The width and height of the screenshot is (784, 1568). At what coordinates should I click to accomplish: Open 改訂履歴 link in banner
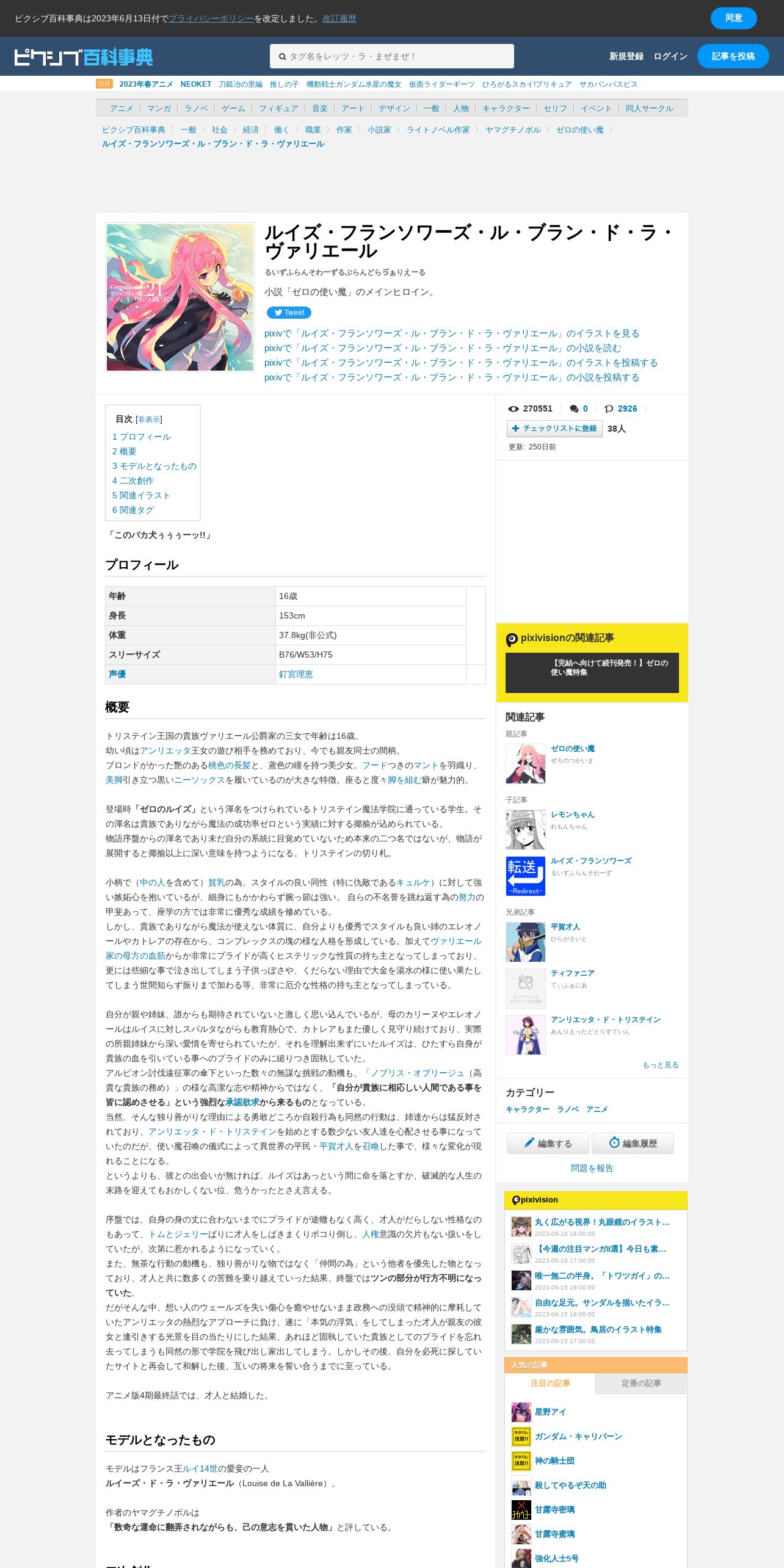pyautogui.click(x=339, y=18)
